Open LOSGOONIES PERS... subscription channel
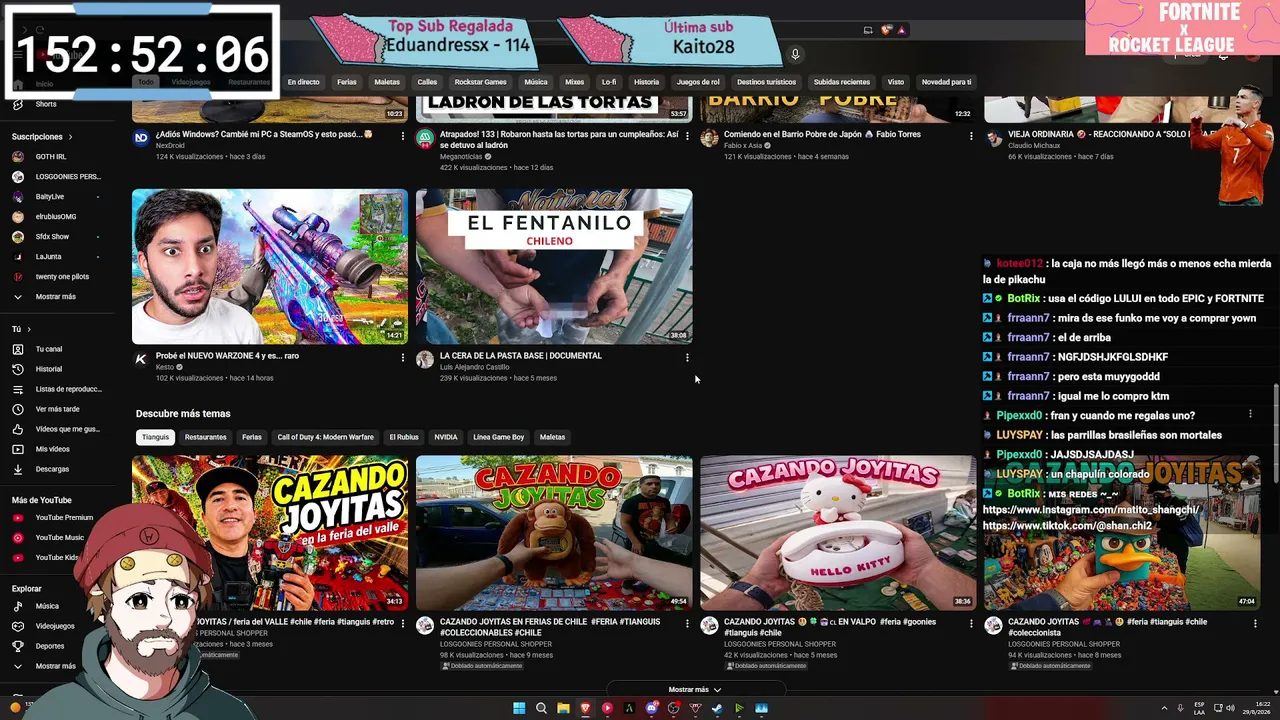1280x720 pixels. tap(56, 177)
